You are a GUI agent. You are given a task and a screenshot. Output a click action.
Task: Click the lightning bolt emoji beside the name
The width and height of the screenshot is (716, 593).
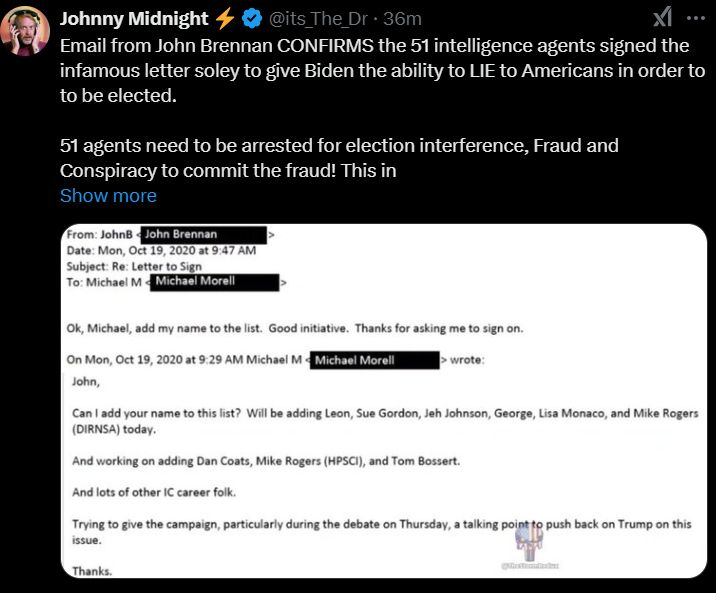click(x=223, y=19)
